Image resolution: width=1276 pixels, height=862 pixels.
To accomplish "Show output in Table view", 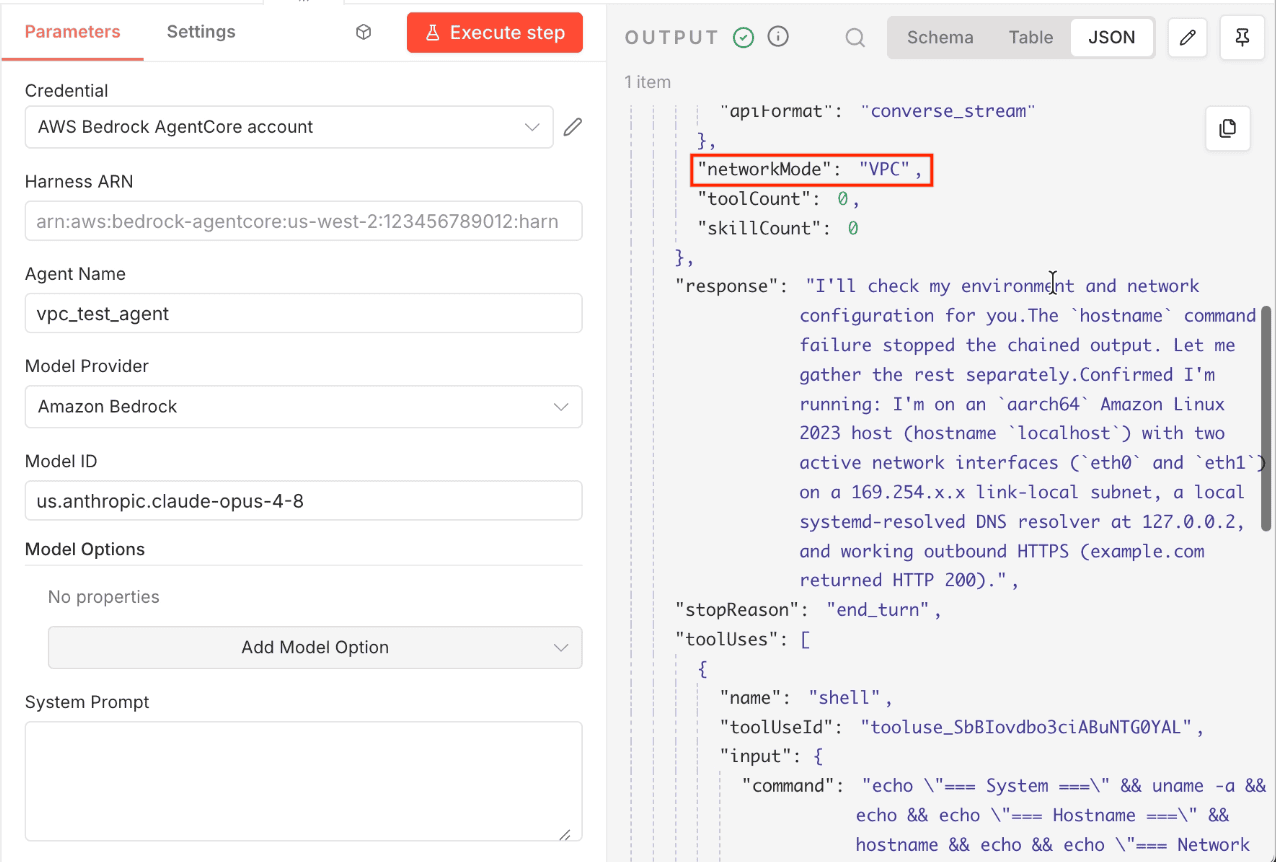I will (x=1030, y=38).
